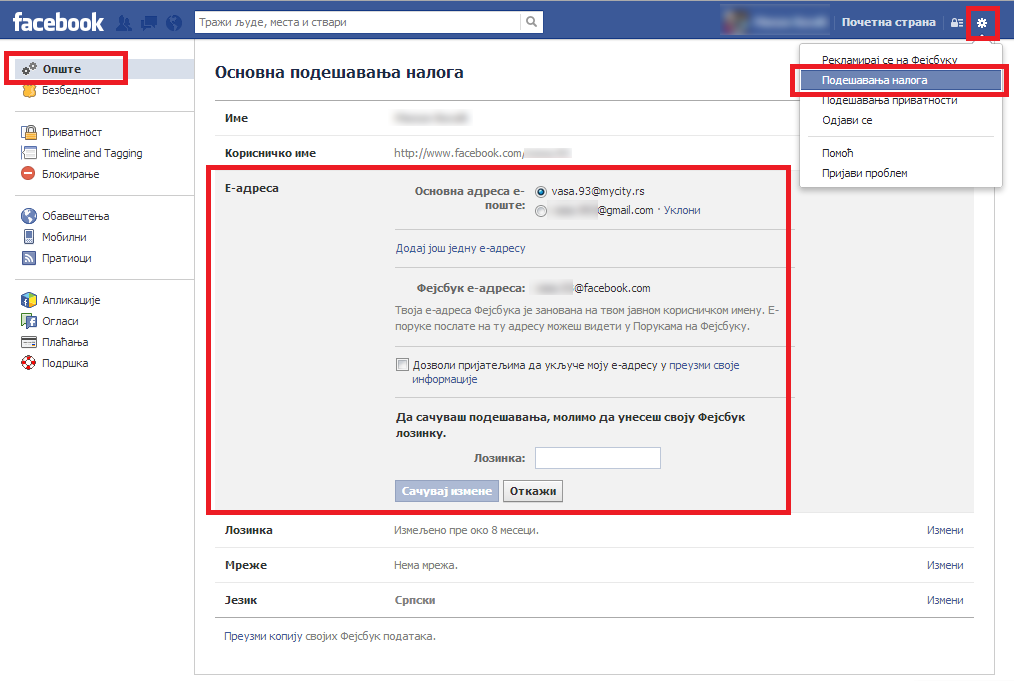Click the Мобилни phone icon
Screen dimensions: 1014x681
[x=28, y=237]
